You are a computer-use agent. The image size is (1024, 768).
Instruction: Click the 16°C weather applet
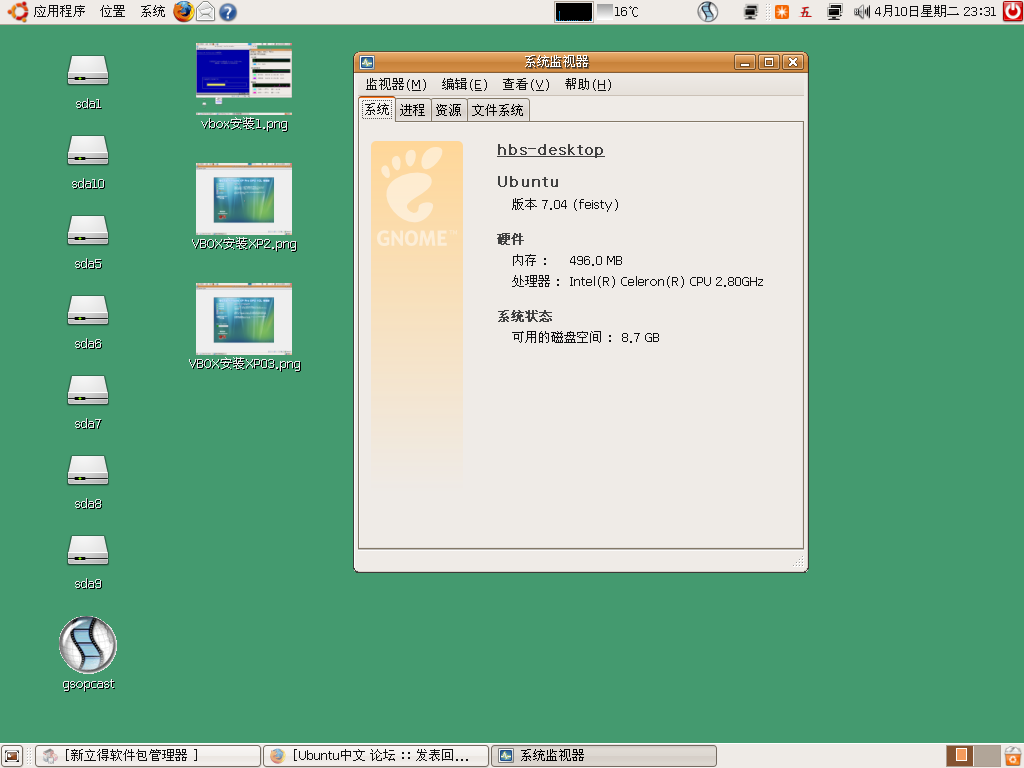point(618,12)
